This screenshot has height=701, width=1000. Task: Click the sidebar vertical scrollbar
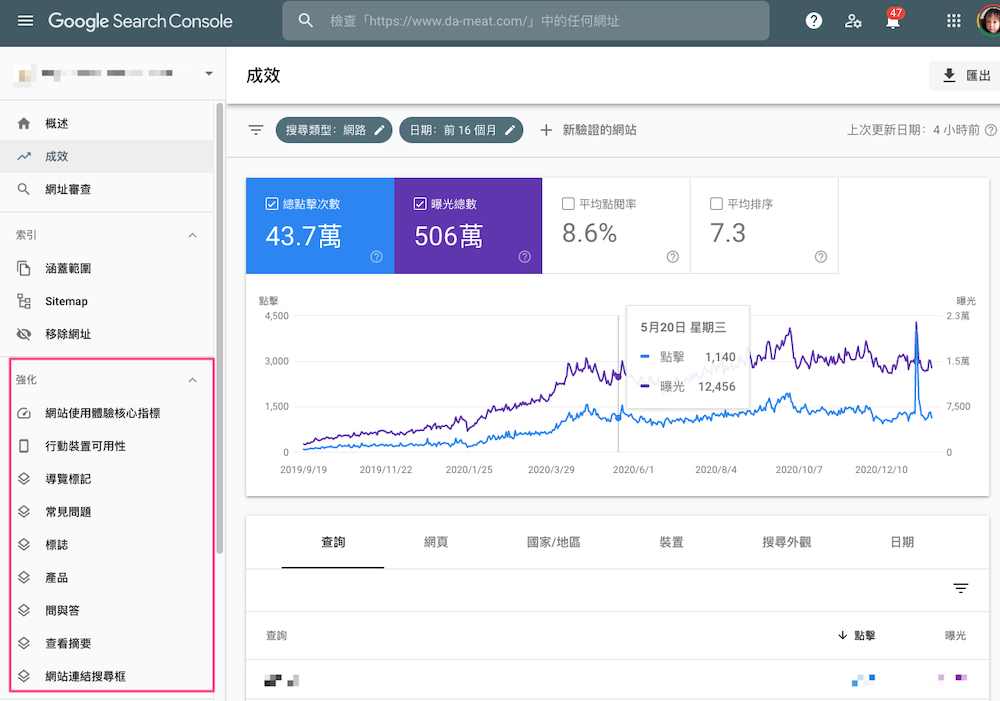click(x=219, y=328)
